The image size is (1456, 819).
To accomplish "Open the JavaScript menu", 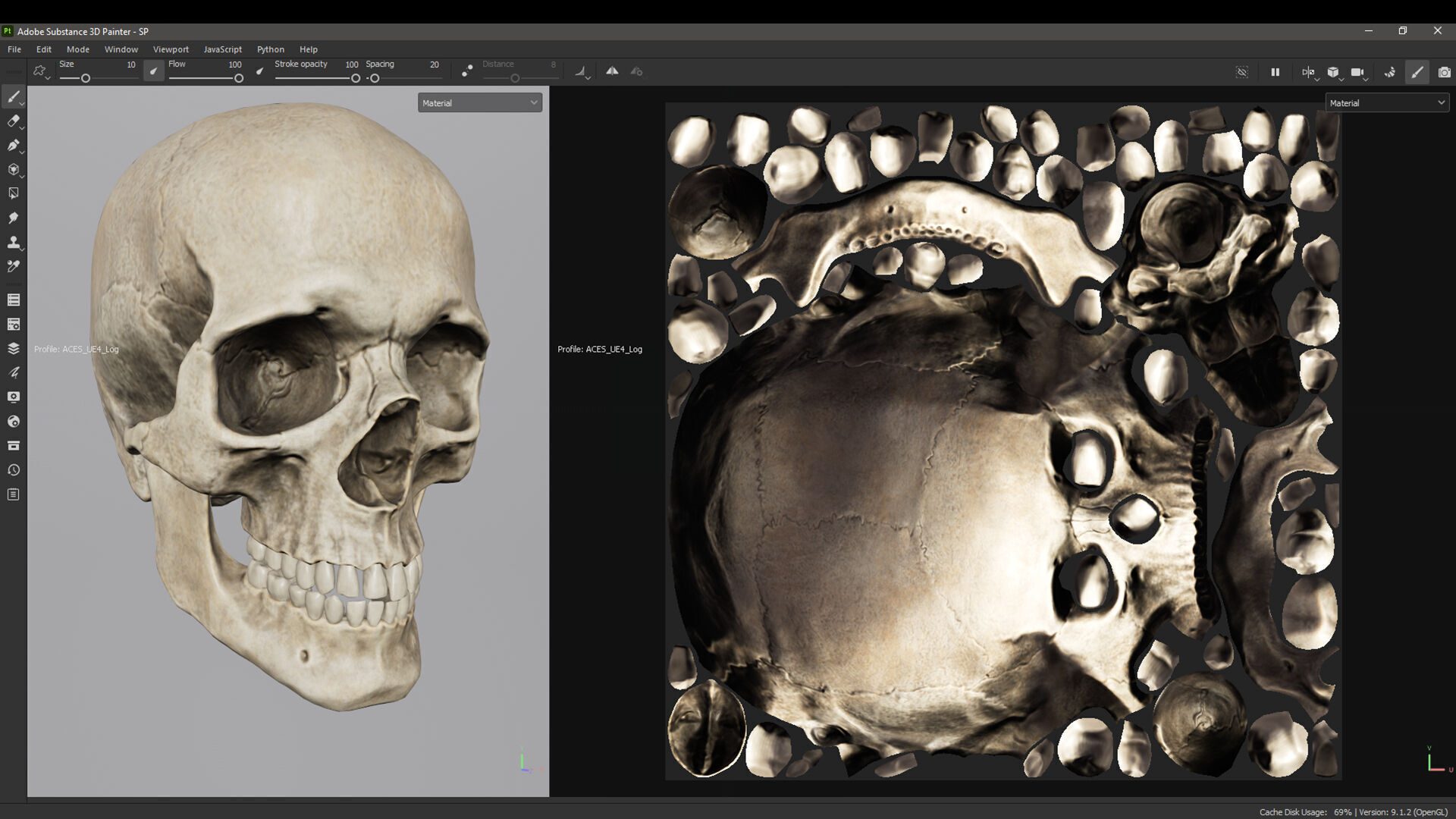I will pos(222,49).
